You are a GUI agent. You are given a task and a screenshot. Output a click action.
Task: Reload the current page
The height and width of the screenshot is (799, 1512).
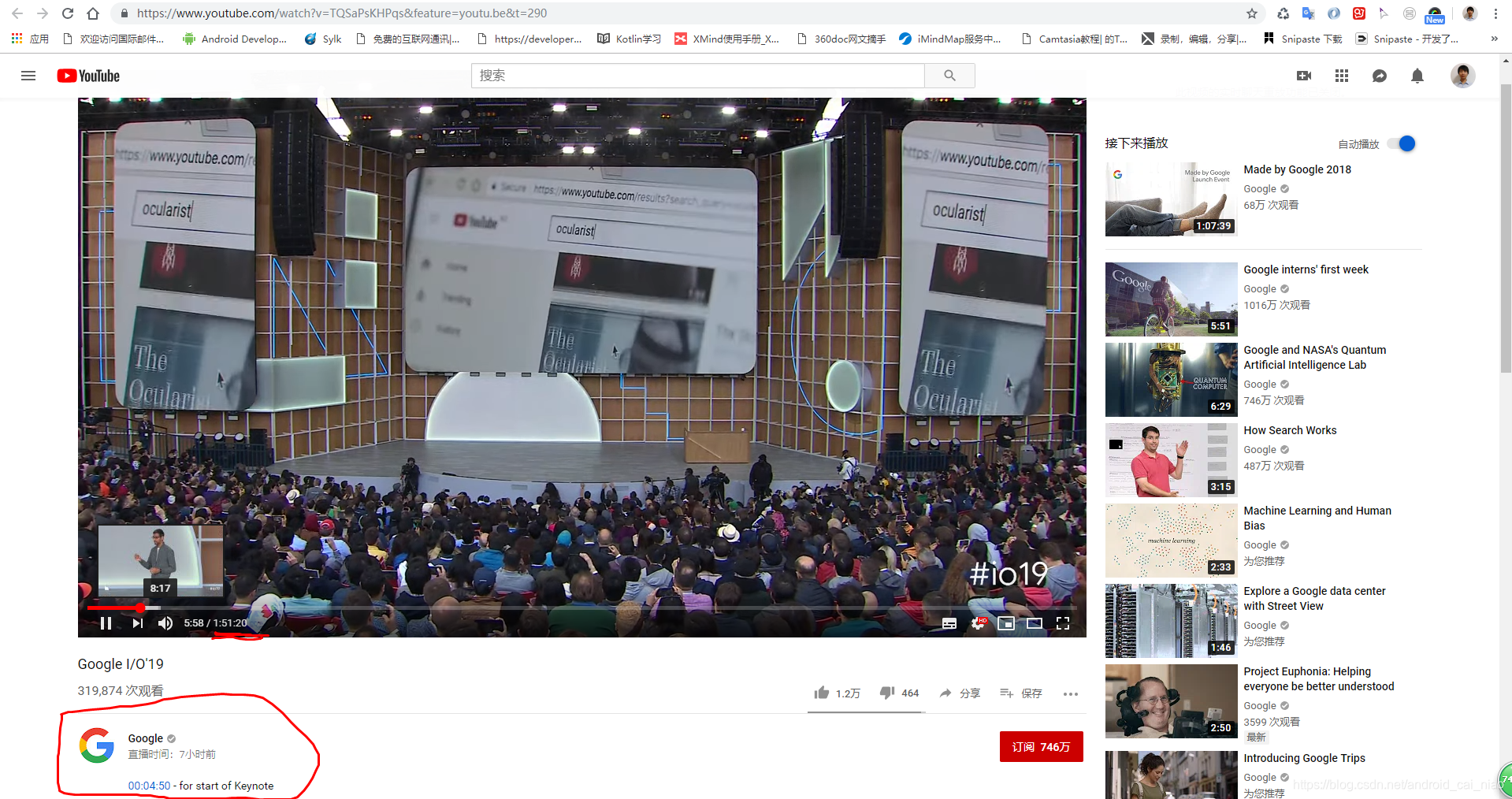(x=68, y=13)
